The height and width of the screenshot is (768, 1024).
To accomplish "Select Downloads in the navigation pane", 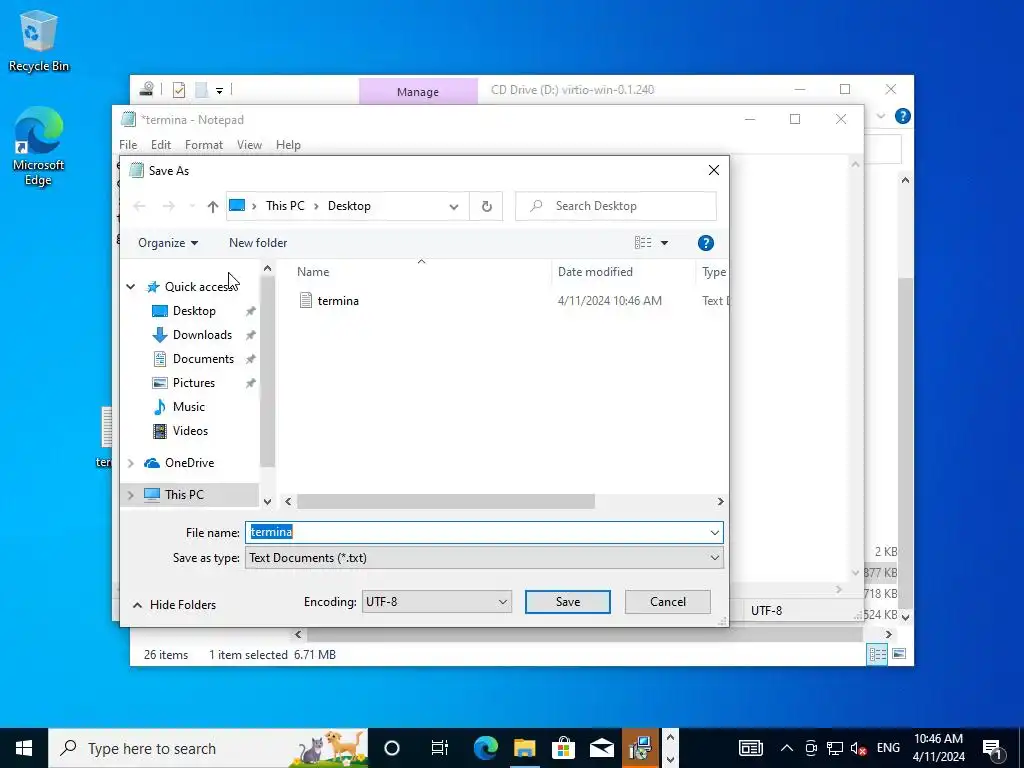I will (202, 335).
